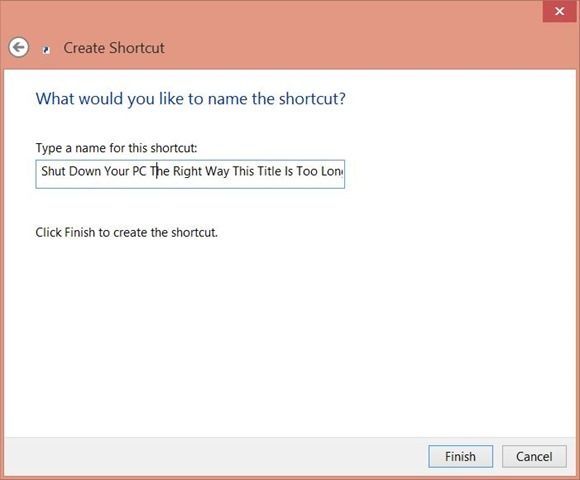
Task: Click the Create Shortcut window title text
Action: 114,48
